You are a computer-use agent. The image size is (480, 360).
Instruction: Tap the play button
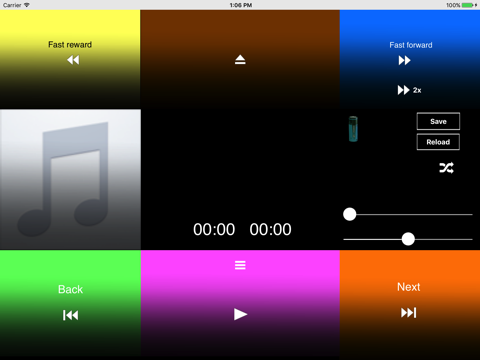pyautogui.click(x=240, y=314)
